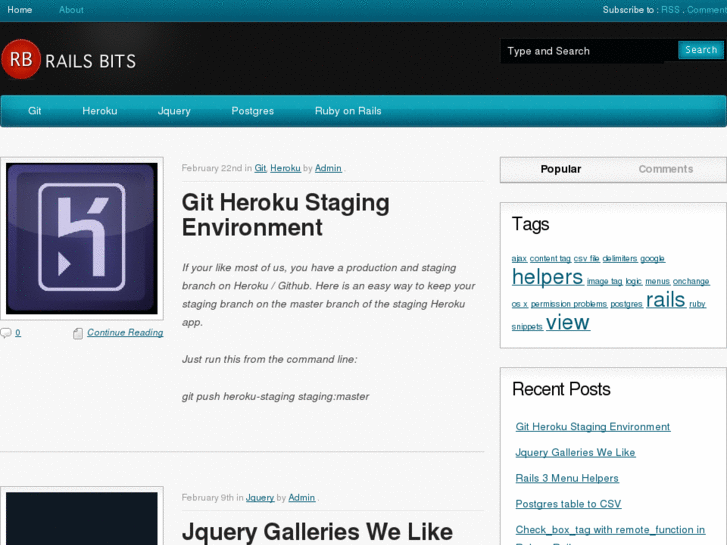Select the permission problems tag
Image resolution: width=727 pixels, height=545 pixels.
[x=568, y=304]
